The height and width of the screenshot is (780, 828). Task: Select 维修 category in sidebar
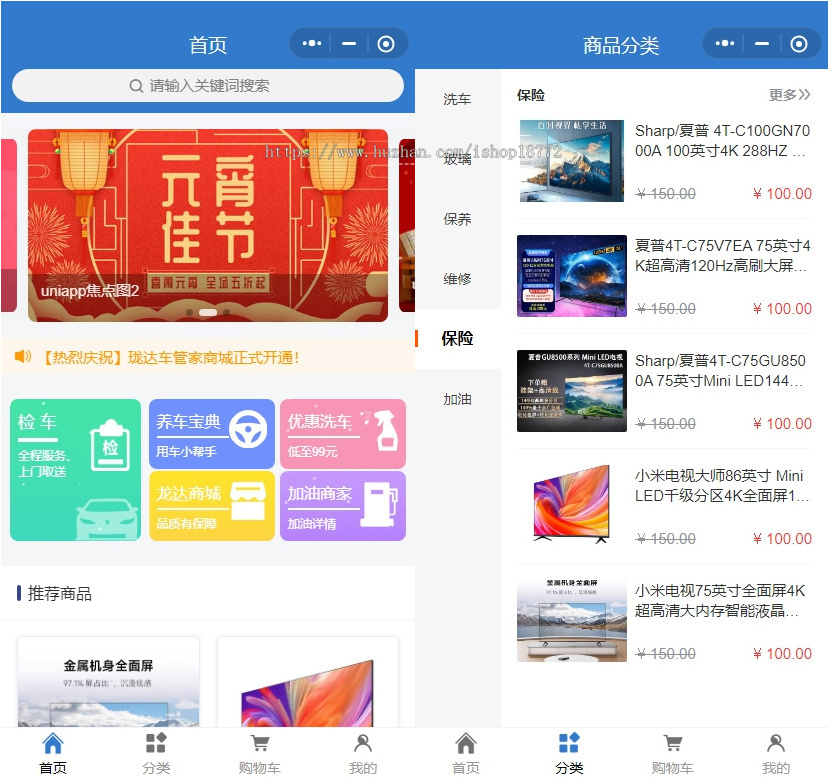pyautogui.click(x=457, y=279)
